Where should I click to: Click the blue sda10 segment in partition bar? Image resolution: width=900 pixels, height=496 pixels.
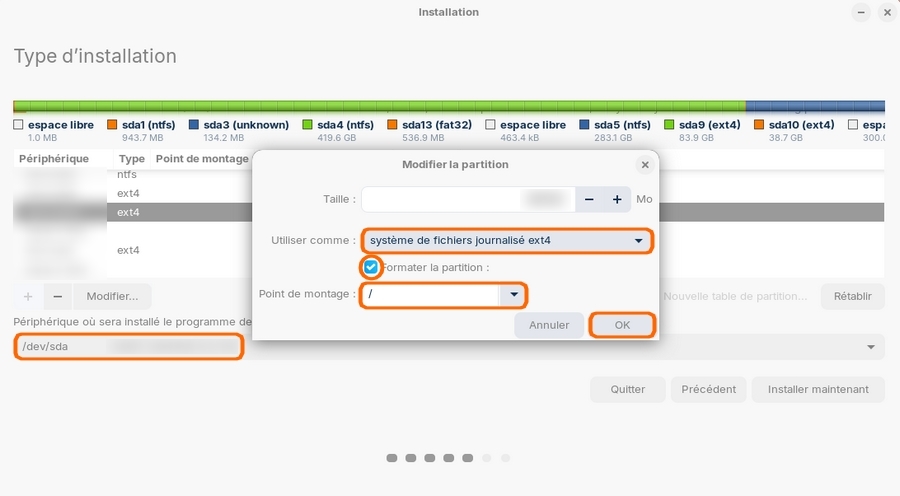(815, 106)
